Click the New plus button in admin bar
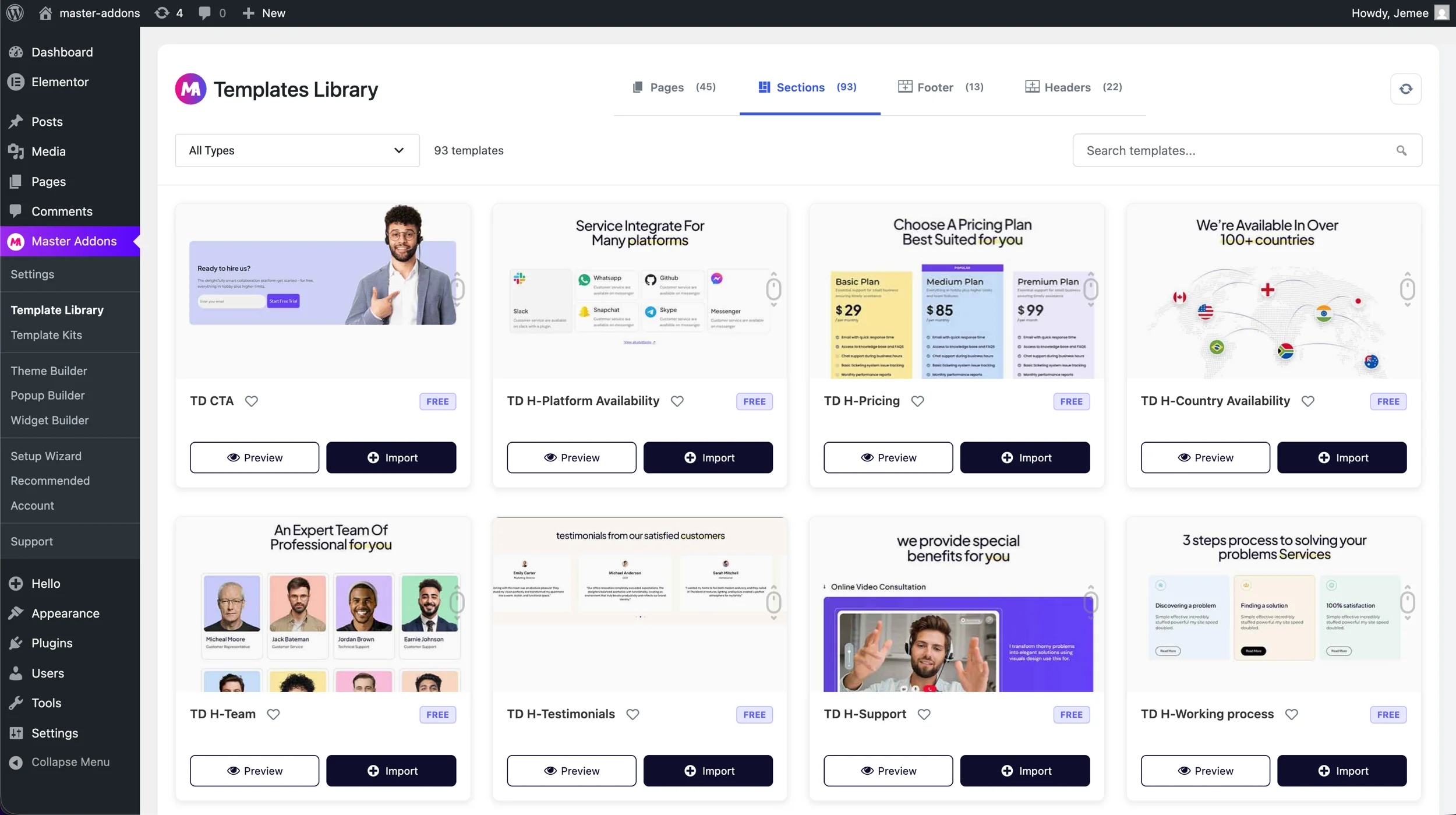The height and width of the screenshot is (815, 1456). [x=264, y=13]
